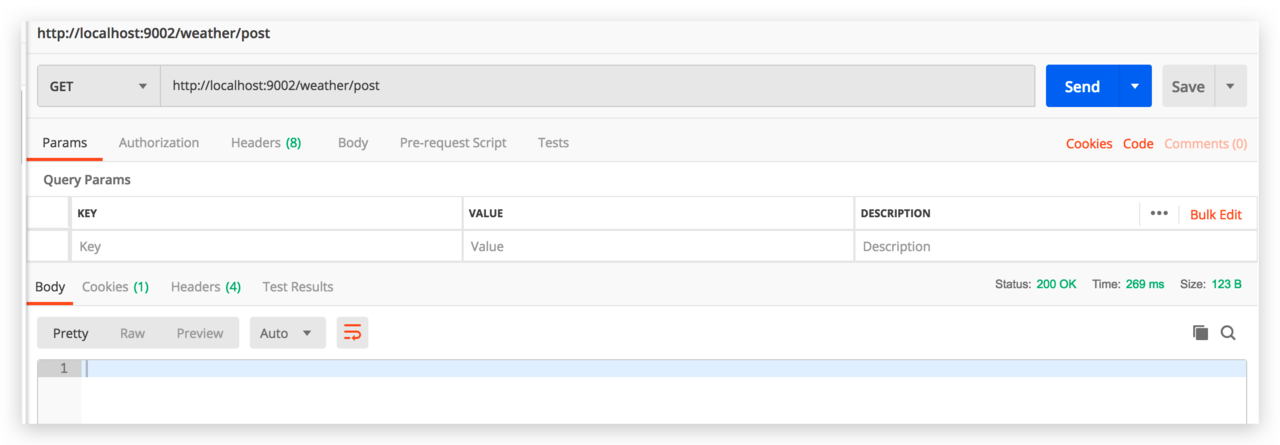Send the request
This screenshot has height=445, width=1280.
click(x=1082, y=86)
